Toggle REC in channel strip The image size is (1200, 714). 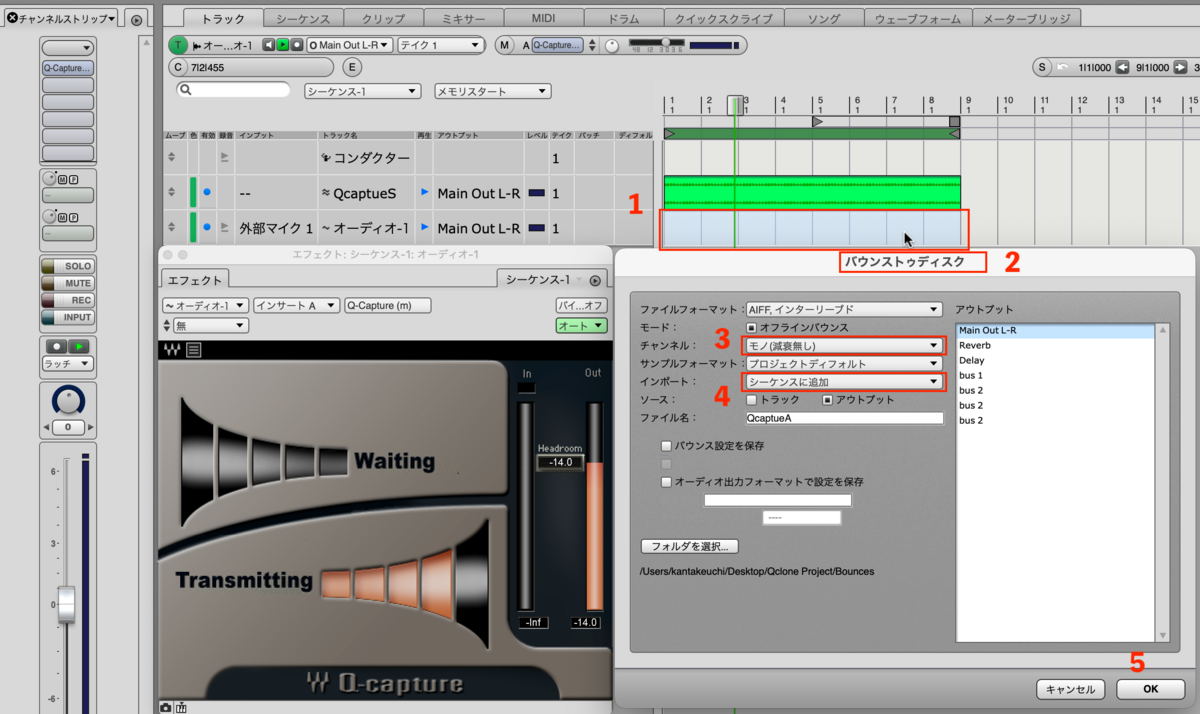click(x=68, y=300)
